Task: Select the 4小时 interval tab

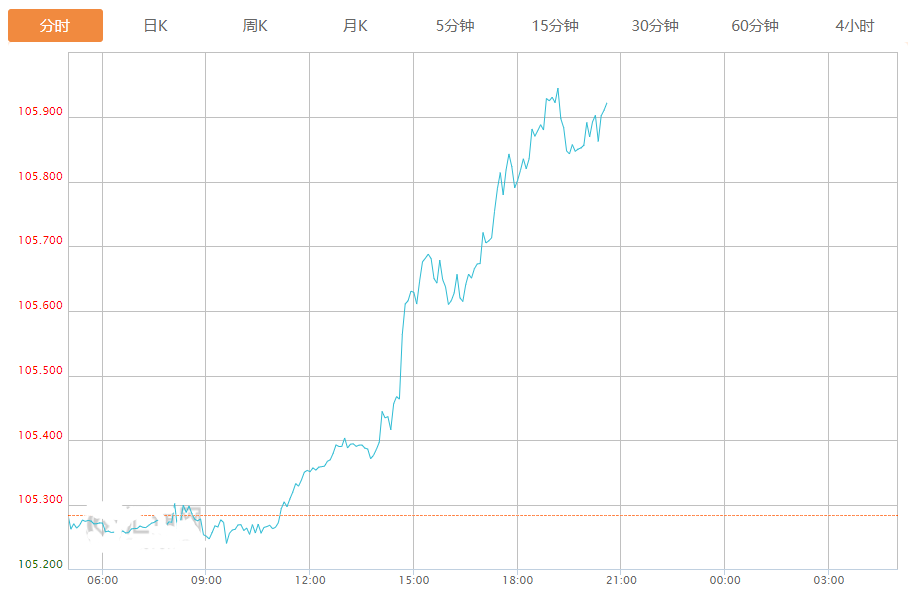Action: pyautogui.click(x=855, y=26)
